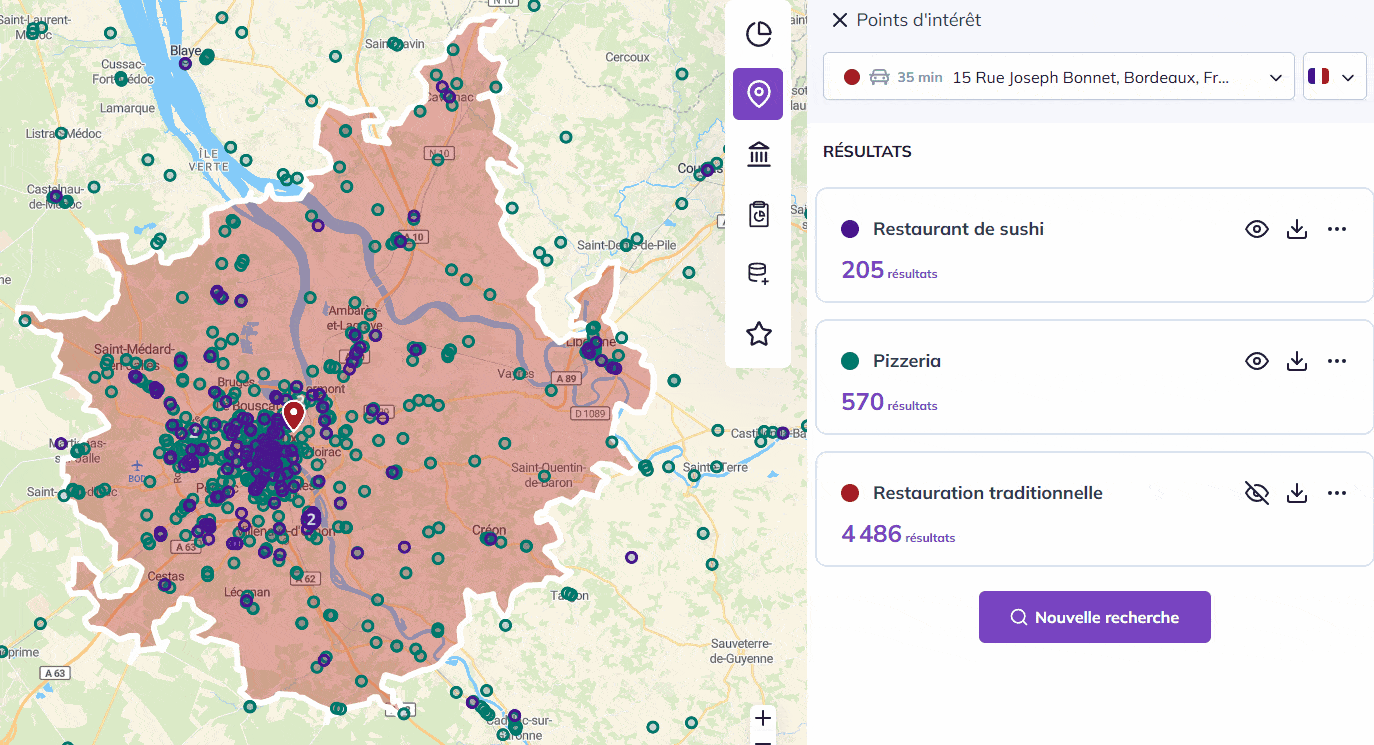Open more options for Restaurant de sushi

[1337, 229]
